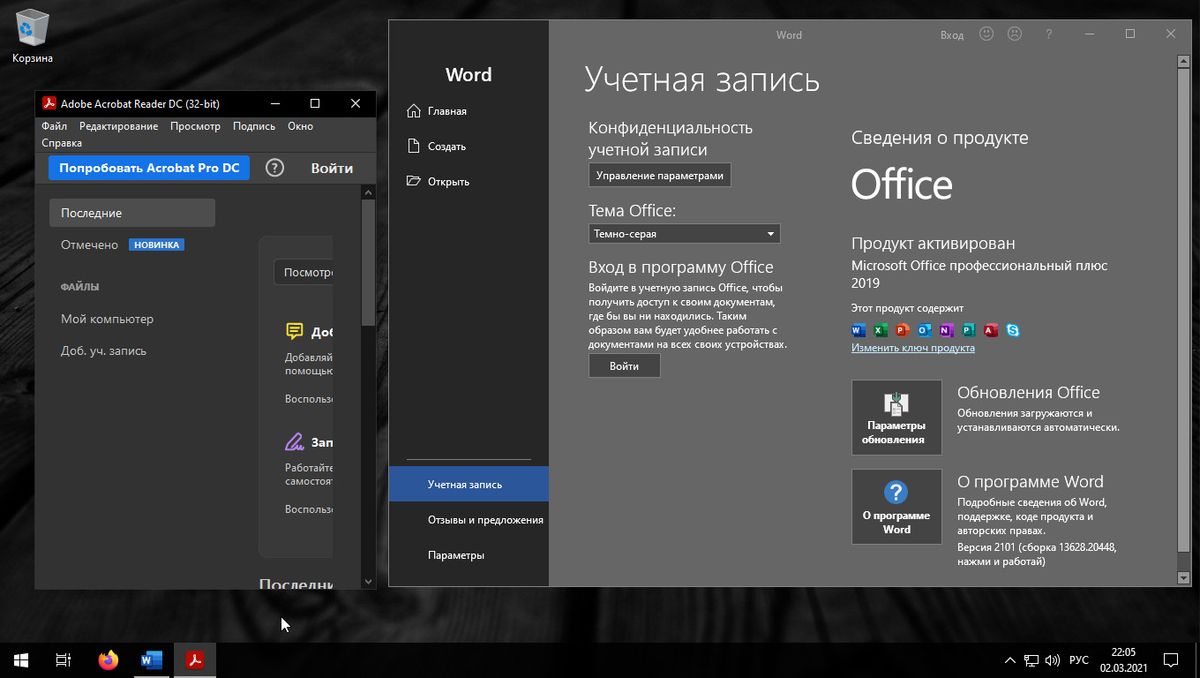Click the happy smiley feedback icon in Word

(x=986, y=34)
